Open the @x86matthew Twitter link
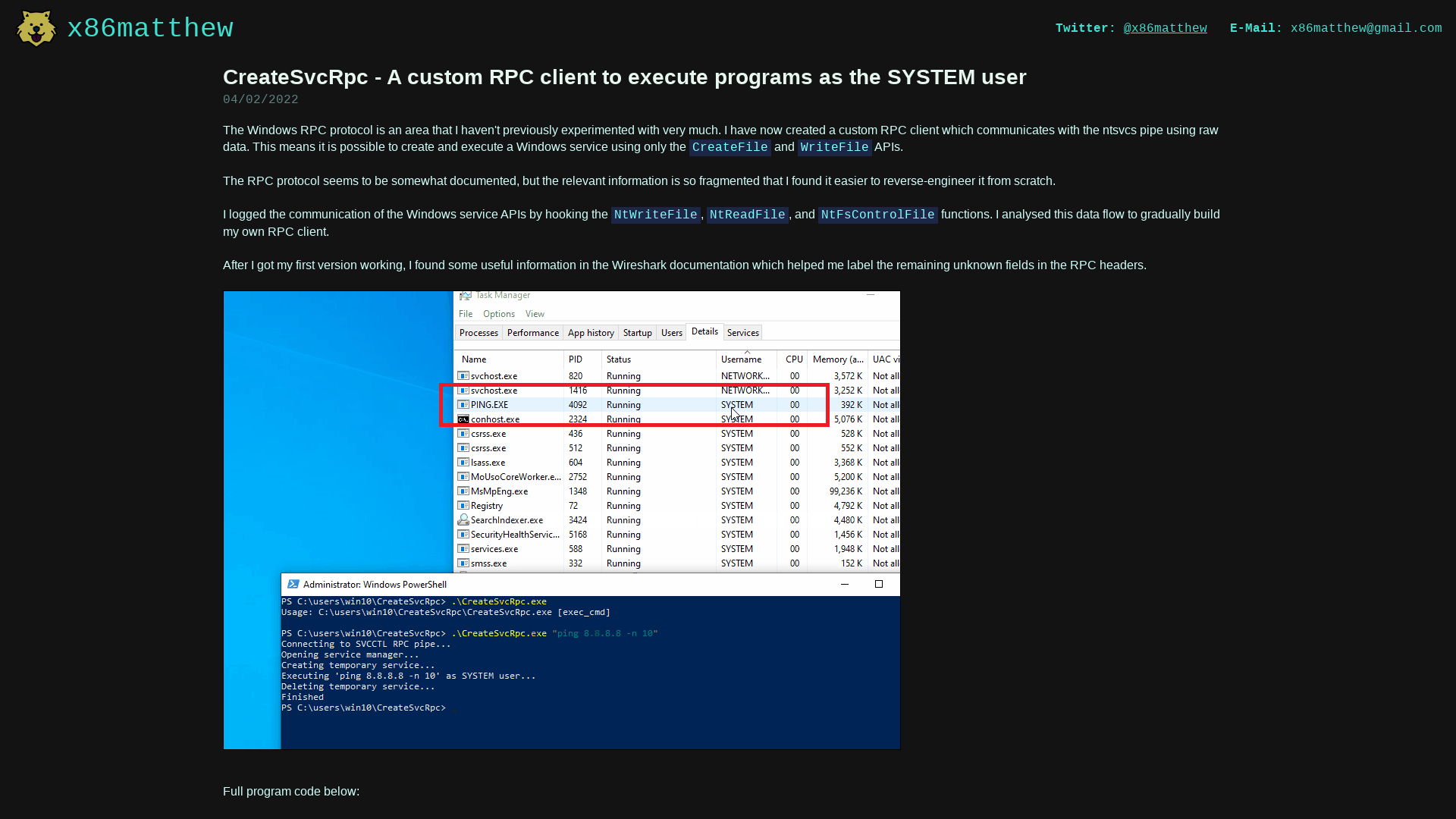 [1165, 28]
